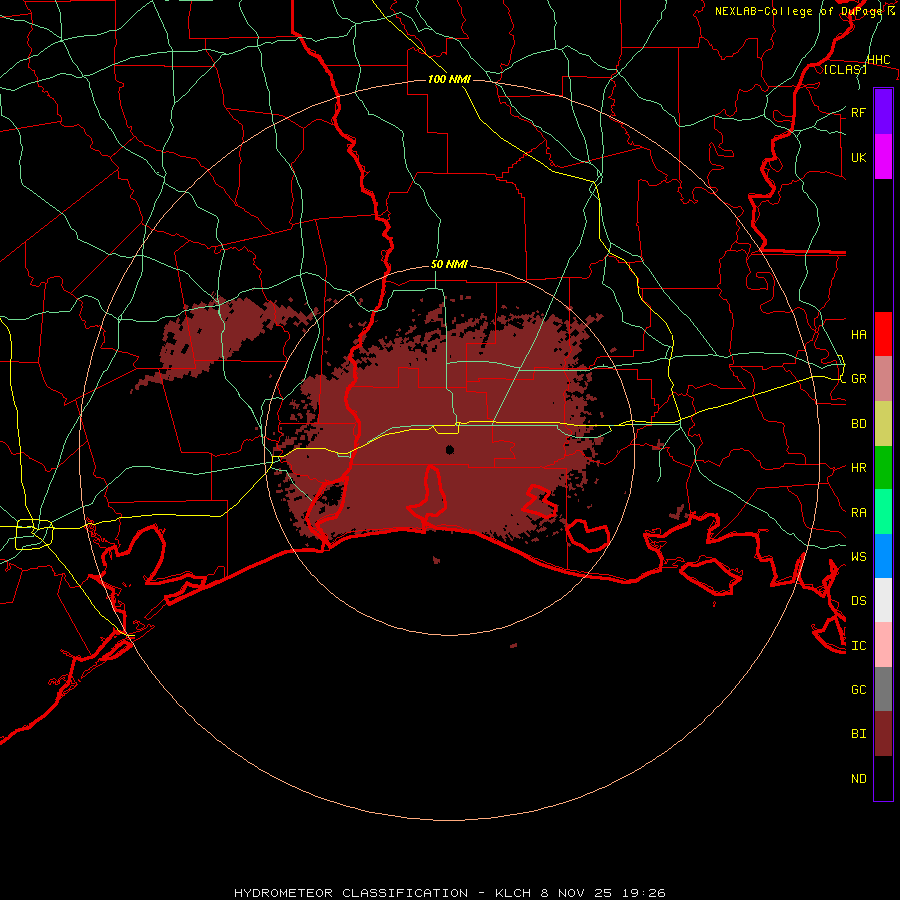Click the BD yellow legend swatch

pyautogui.click(x=883, y=424)
